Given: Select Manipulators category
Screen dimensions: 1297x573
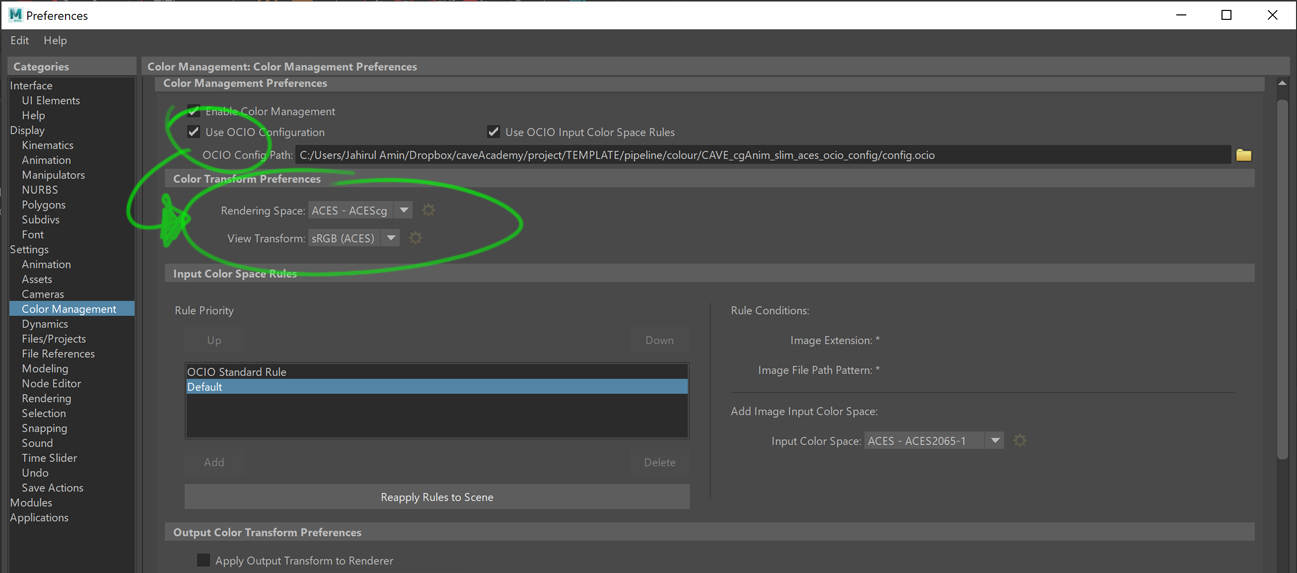Looking at the screenshot, I should tap(53, 175).
